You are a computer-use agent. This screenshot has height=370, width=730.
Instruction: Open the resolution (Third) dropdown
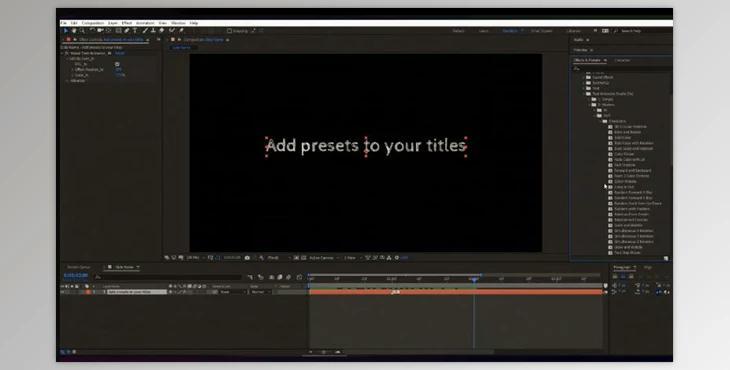278,258
